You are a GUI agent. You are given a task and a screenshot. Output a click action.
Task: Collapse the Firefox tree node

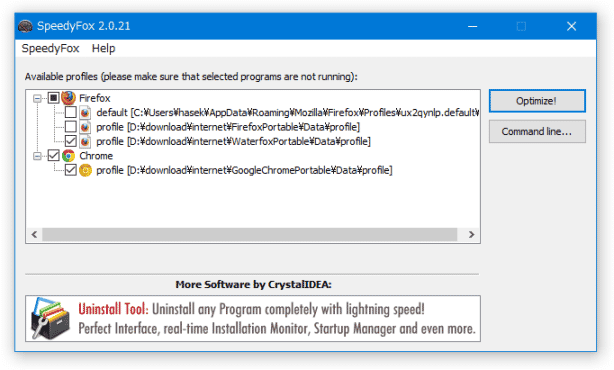(x=37, y=98)
